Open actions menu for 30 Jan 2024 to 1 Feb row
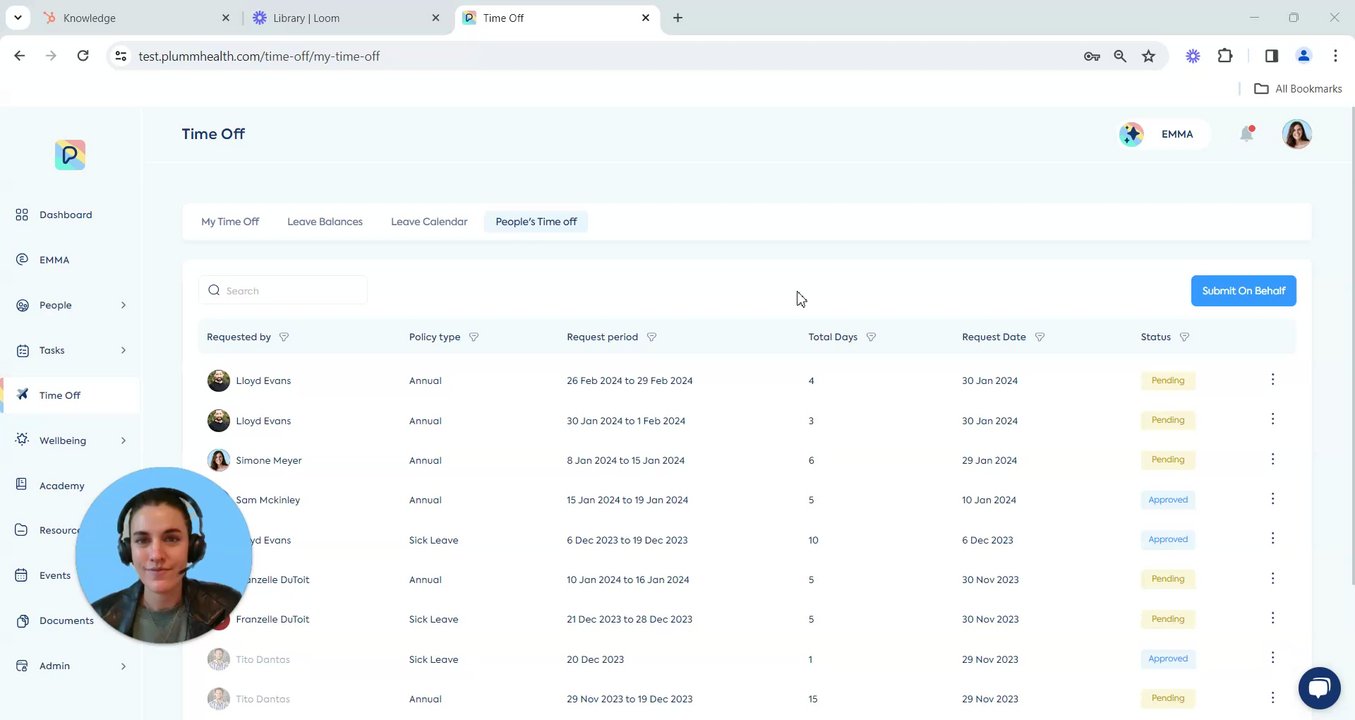The width and height of the screenshot is (1355, 720). 1273,419
